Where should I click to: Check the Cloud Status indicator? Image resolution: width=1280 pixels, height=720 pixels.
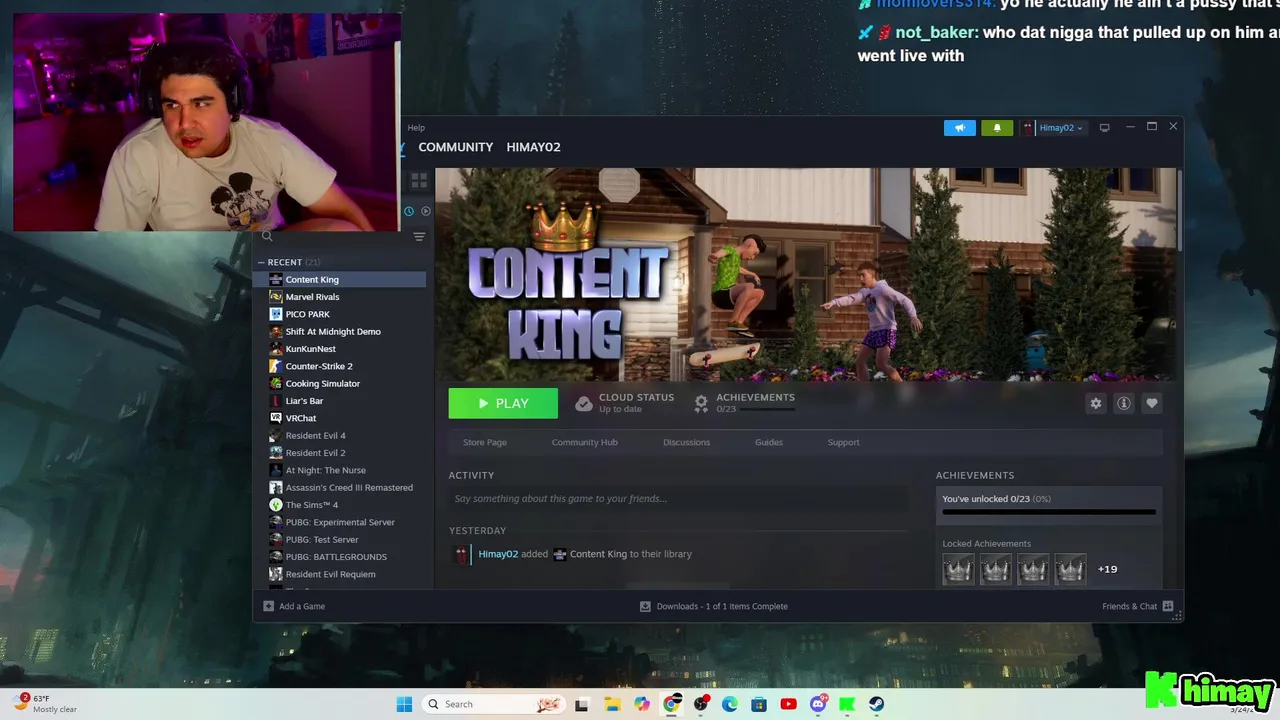(x=624, y=403)
